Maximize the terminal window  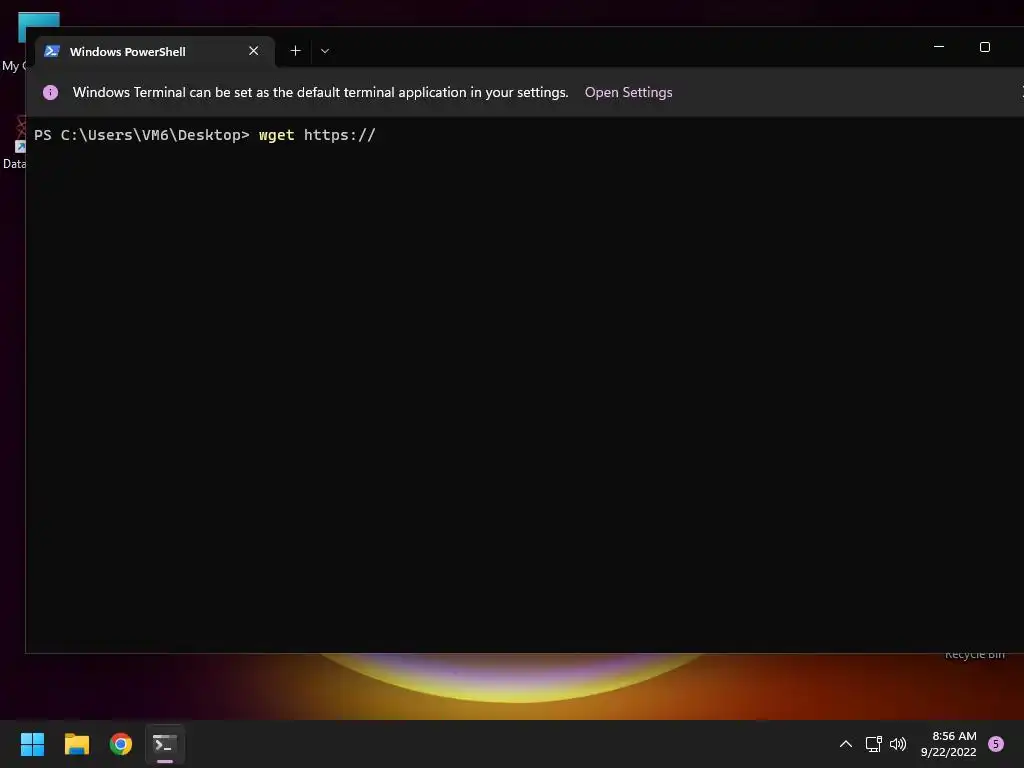click(x=984, y=47)
